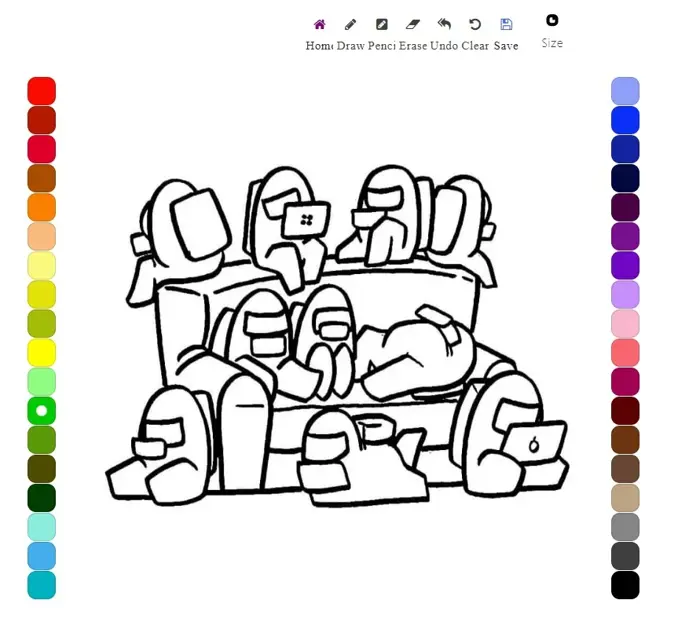
Task: Pick the turquoise swatch at bottom left
Action: click(42, 585)
